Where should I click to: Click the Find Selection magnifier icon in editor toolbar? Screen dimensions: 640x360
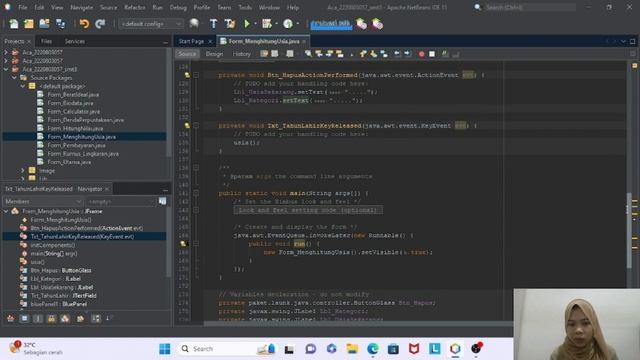tap(308, 54)
